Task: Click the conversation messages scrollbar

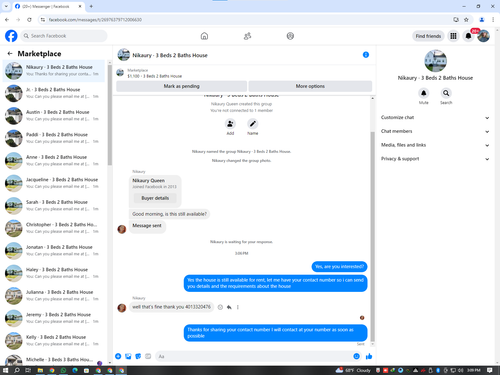Action: 372,237
